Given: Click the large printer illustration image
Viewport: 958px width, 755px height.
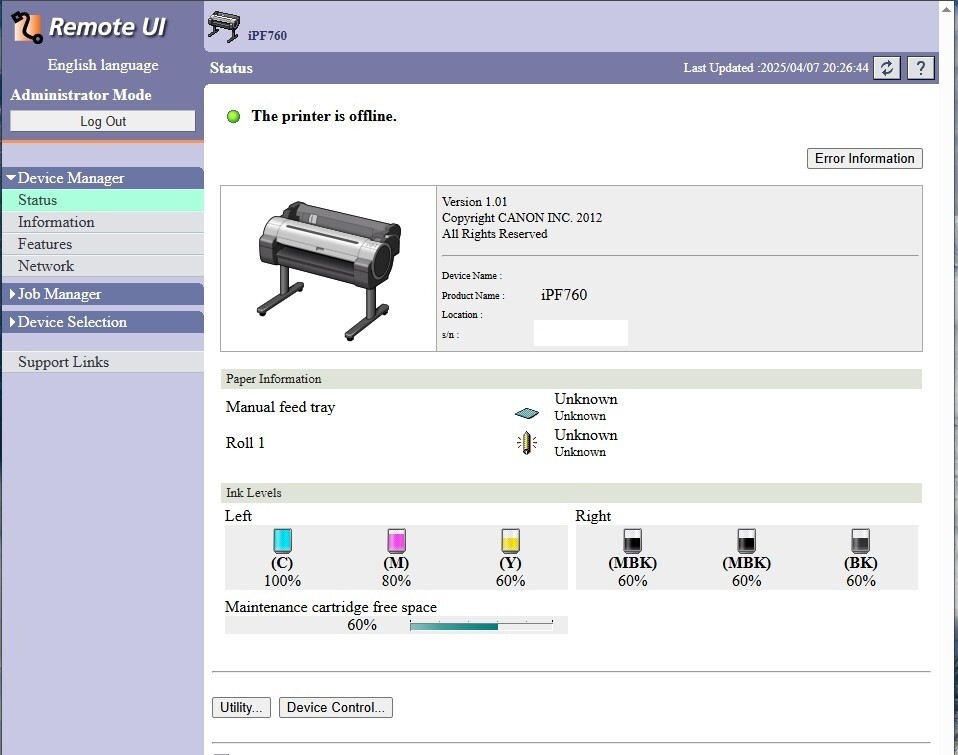Looking at the screenshot, I should pyautogui.click(x=328, y=268).
